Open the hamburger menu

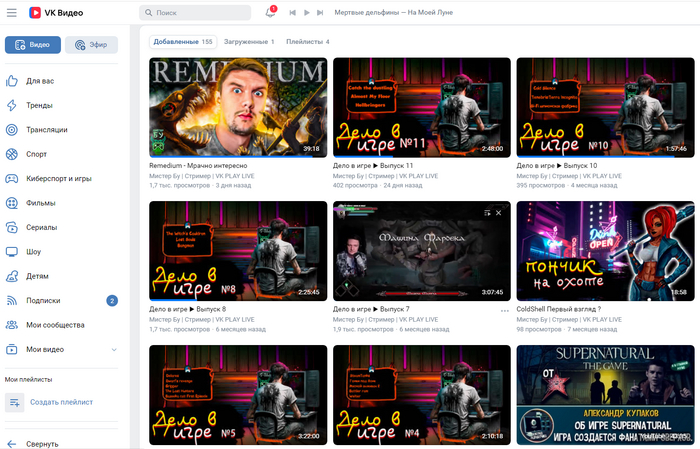click(x=12, y=13)
